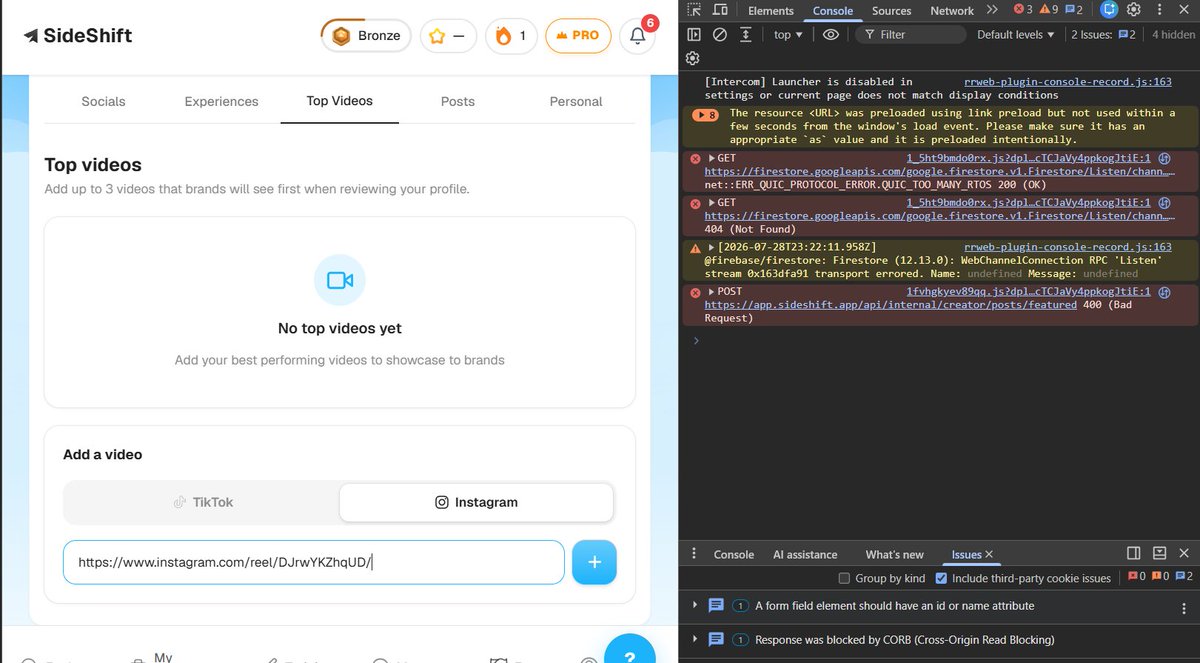Open rrweb-plugin-console-record.js:163 link in Intercom log
The width and height of the screenshot is (1200, 663).
click(1068, 82)
